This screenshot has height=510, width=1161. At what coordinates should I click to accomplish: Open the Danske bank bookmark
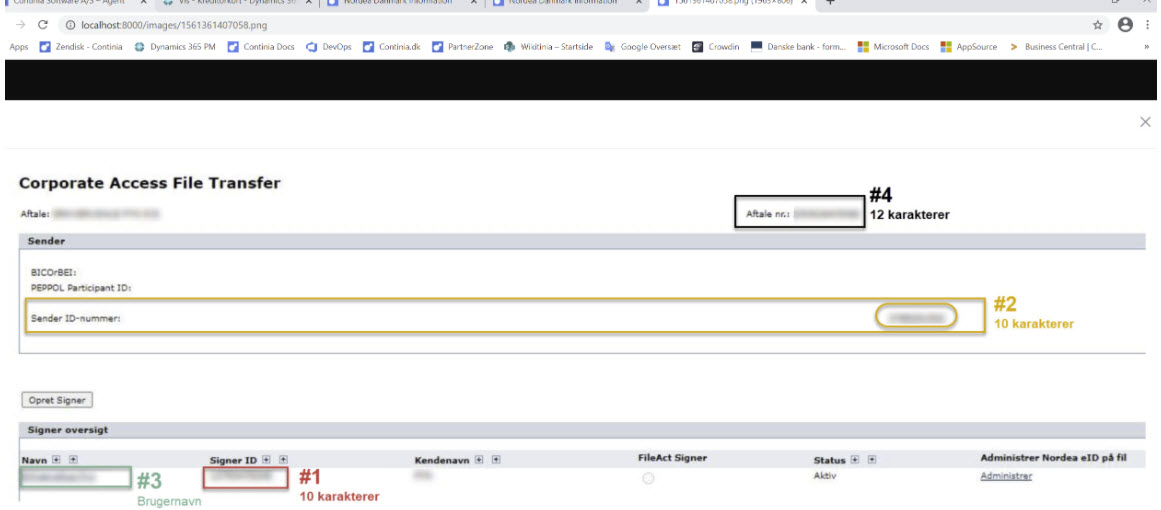pos(798,47)
